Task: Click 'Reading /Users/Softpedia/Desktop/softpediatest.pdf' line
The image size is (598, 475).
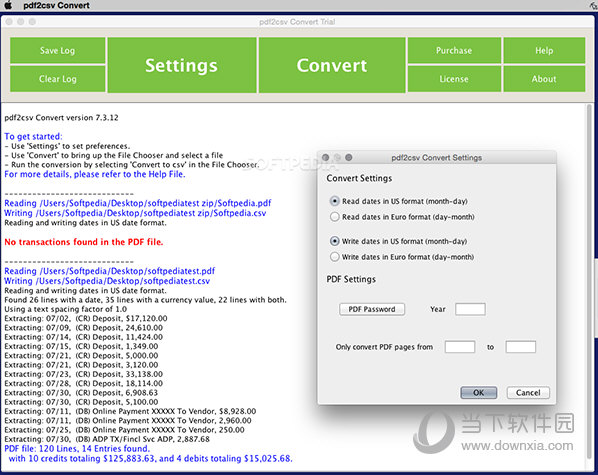Action: (109, 271)
